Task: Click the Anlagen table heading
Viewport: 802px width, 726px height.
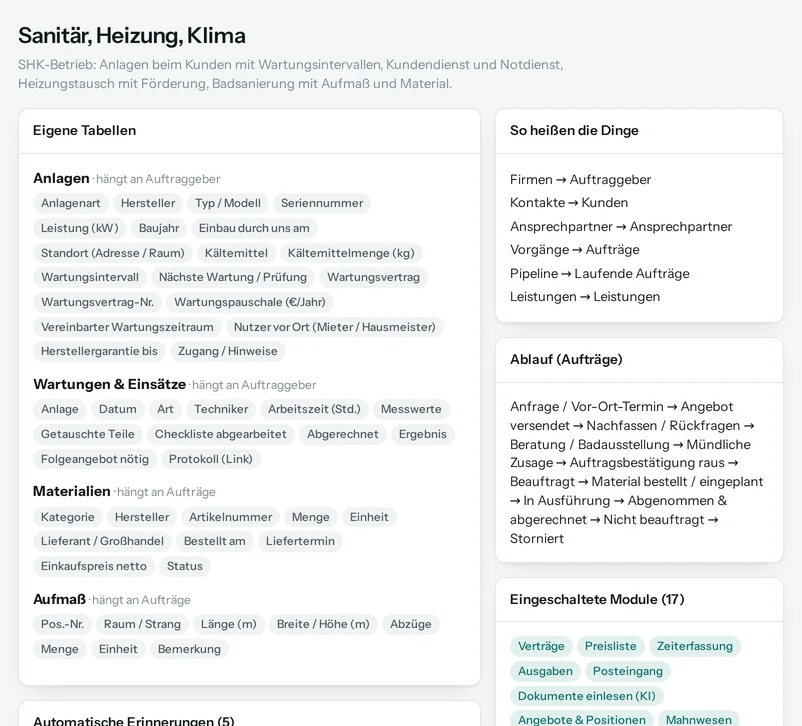Action: [x=61, y=179]
